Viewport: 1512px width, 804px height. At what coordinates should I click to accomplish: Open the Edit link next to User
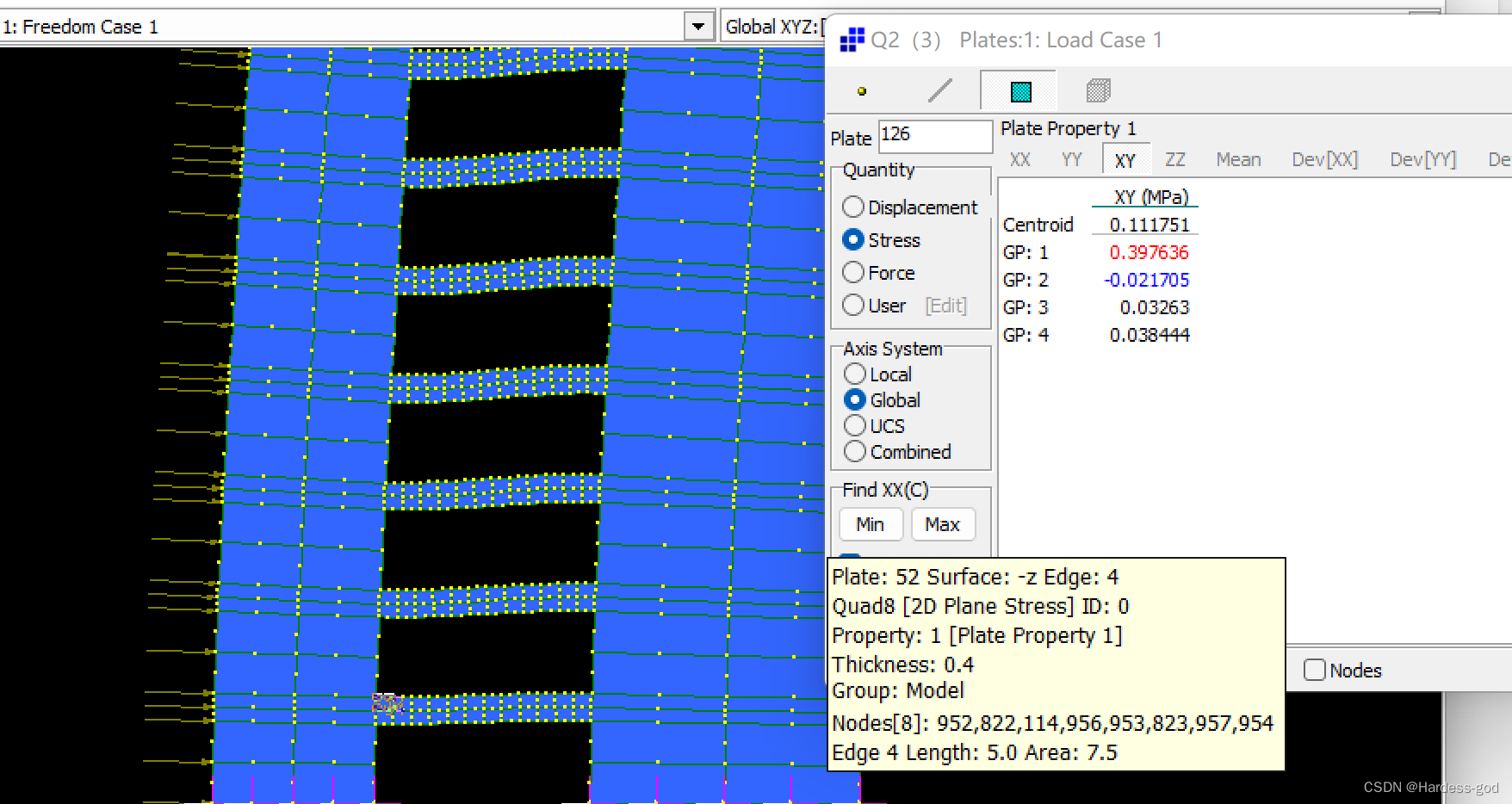(945, 305)
